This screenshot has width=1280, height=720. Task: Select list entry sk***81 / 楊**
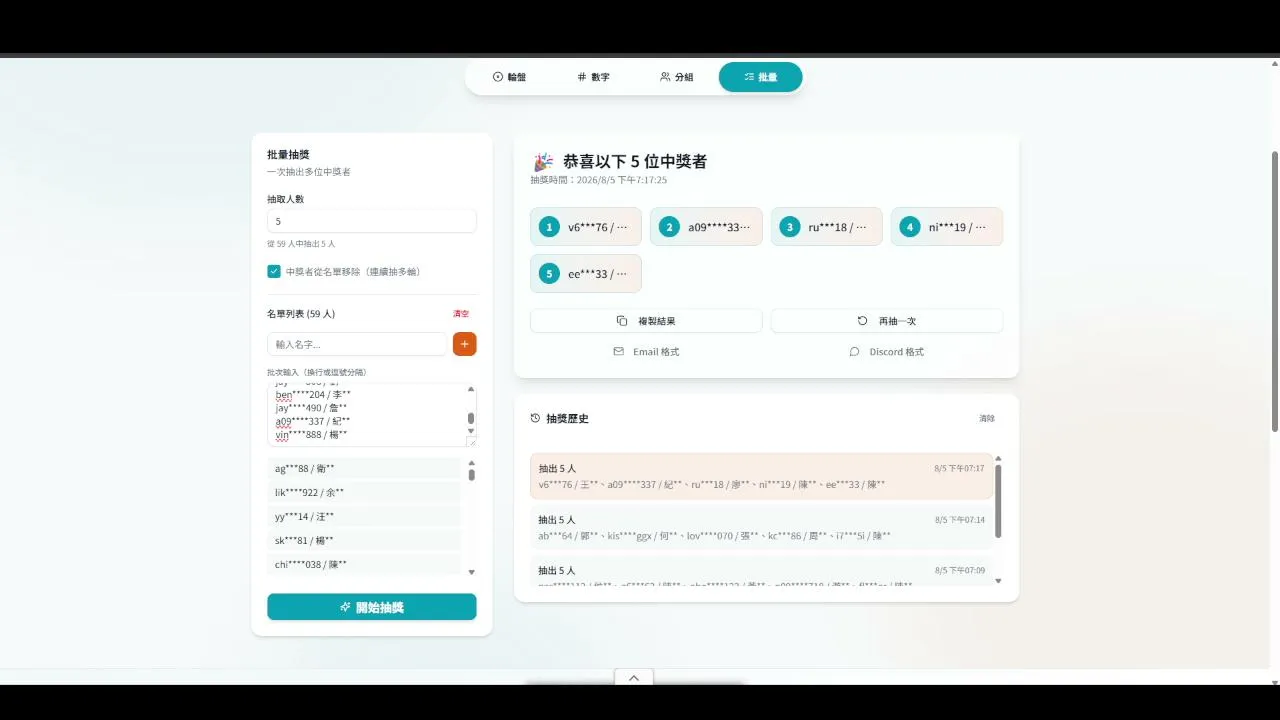coord(364,540)
